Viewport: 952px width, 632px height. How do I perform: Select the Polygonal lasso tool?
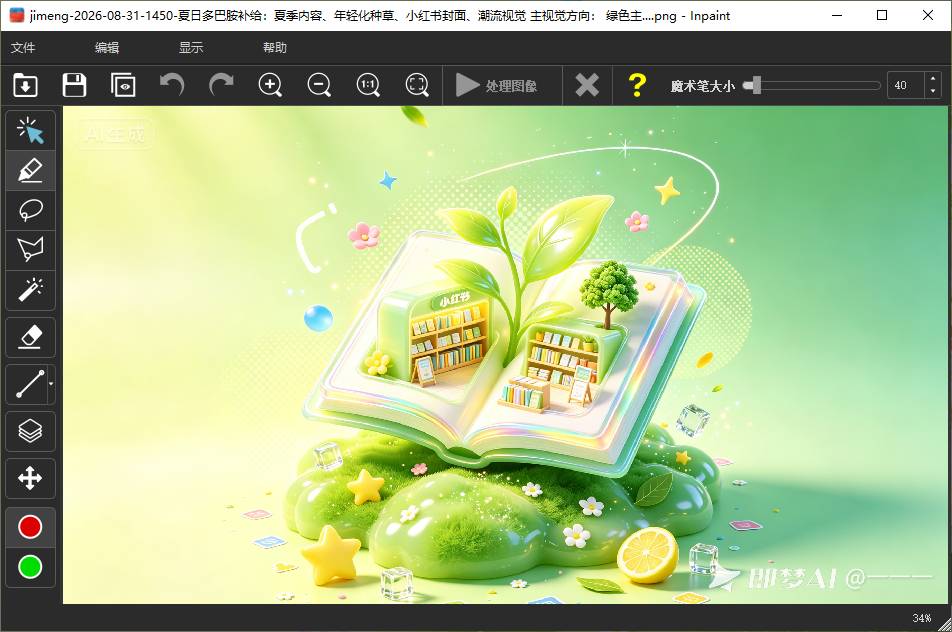coord(30,250)
